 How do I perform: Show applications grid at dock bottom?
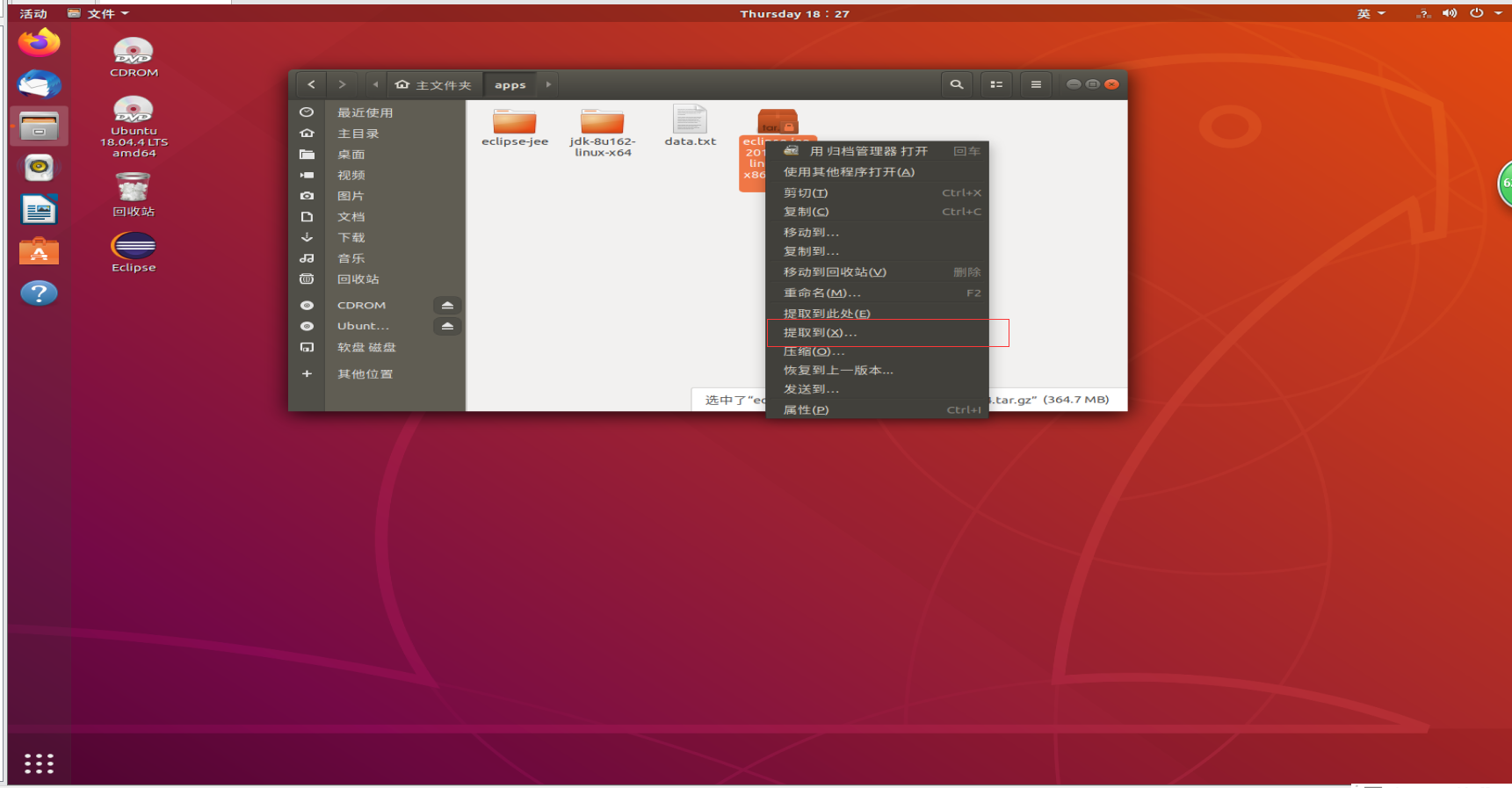pos(39,763)
